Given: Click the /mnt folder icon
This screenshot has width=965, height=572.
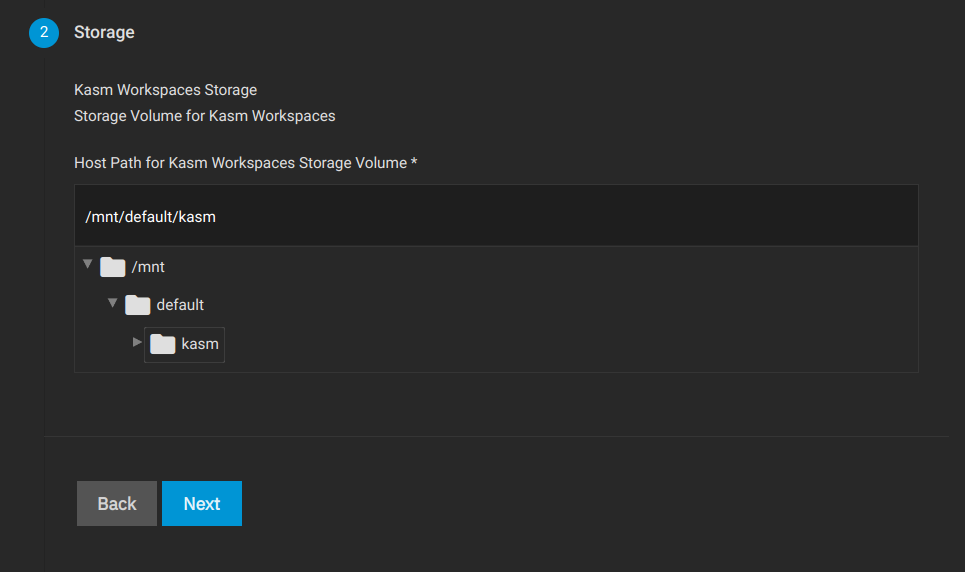Looking at the screenshot, I should (x=113, y=267).
